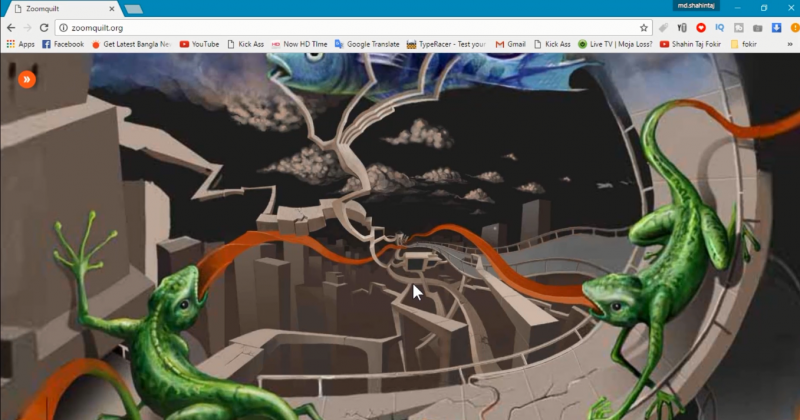Open Shahin Taj Fokir YouTube bookmark
800x420 pixels.
click(x=690, y=44)
